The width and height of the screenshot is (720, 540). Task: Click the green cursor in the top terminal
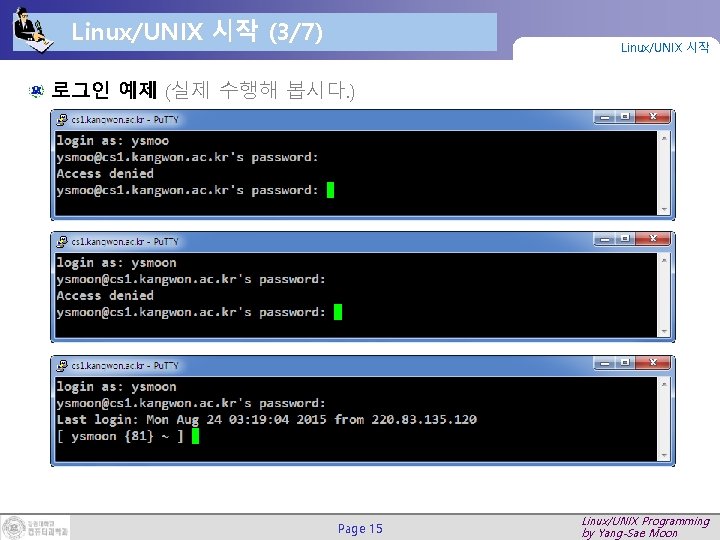tap(330, 190)
